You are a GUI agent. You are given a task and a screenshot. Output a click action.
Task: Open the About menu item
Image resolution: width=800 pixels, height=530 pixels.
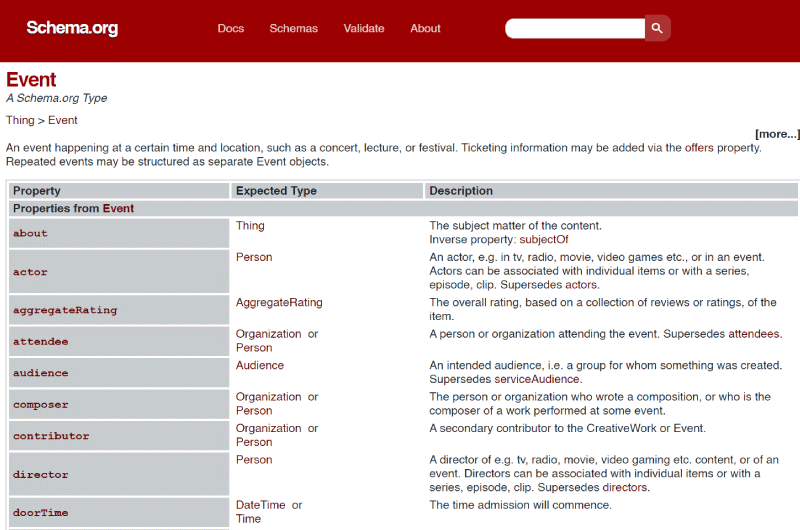(x=425, y=29)
